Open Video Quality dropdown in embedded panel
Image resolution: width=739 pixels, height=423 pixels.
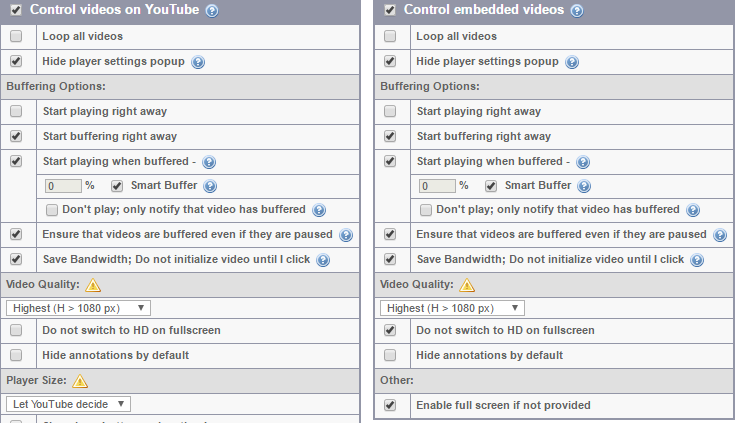[452, 308]
